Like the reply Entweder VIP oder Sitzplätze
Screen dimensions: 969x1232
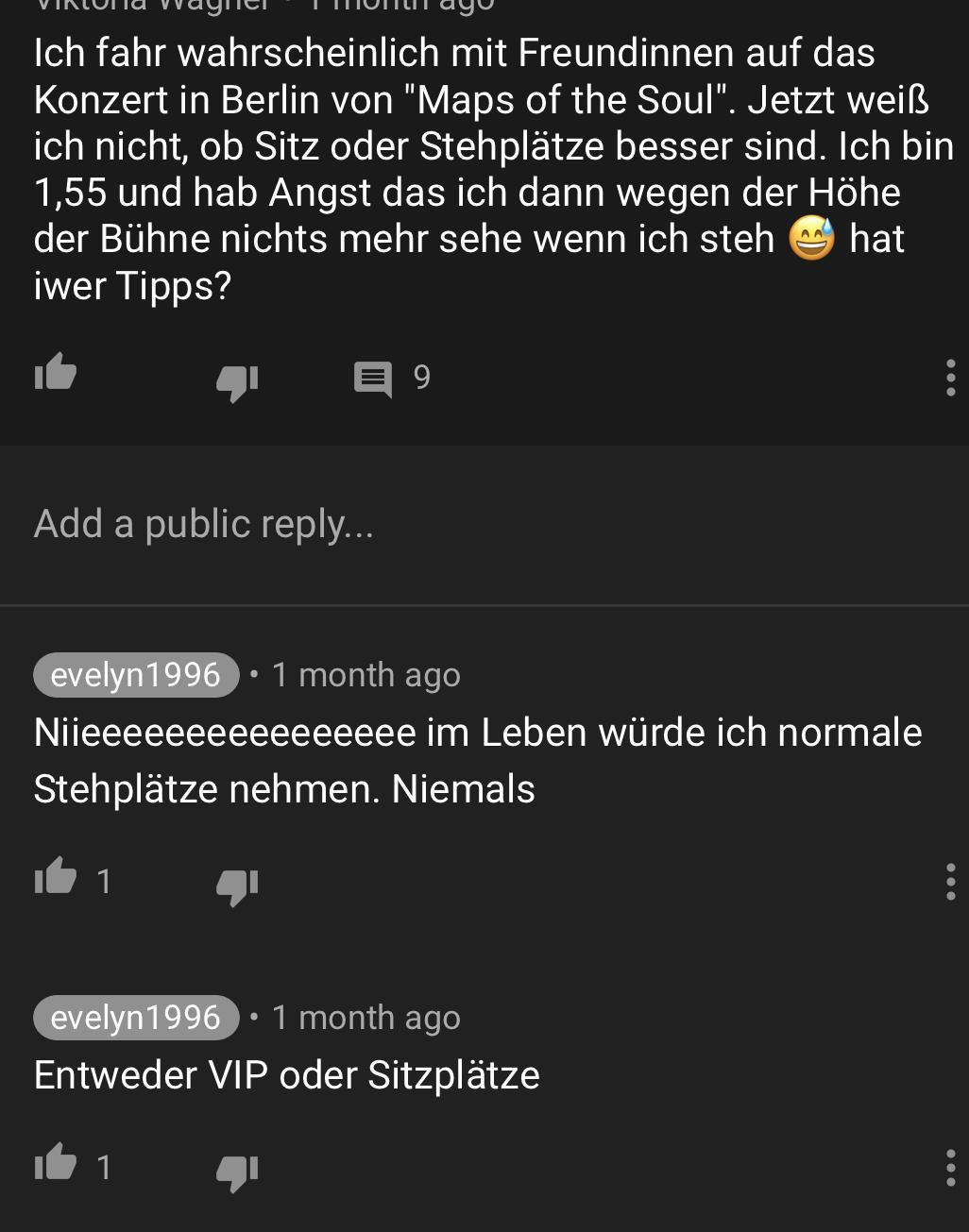tap(55, 1163)
